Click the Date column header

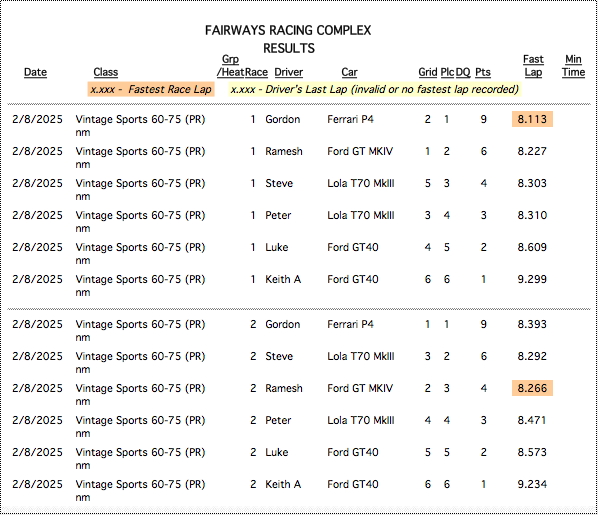[35, 72]
